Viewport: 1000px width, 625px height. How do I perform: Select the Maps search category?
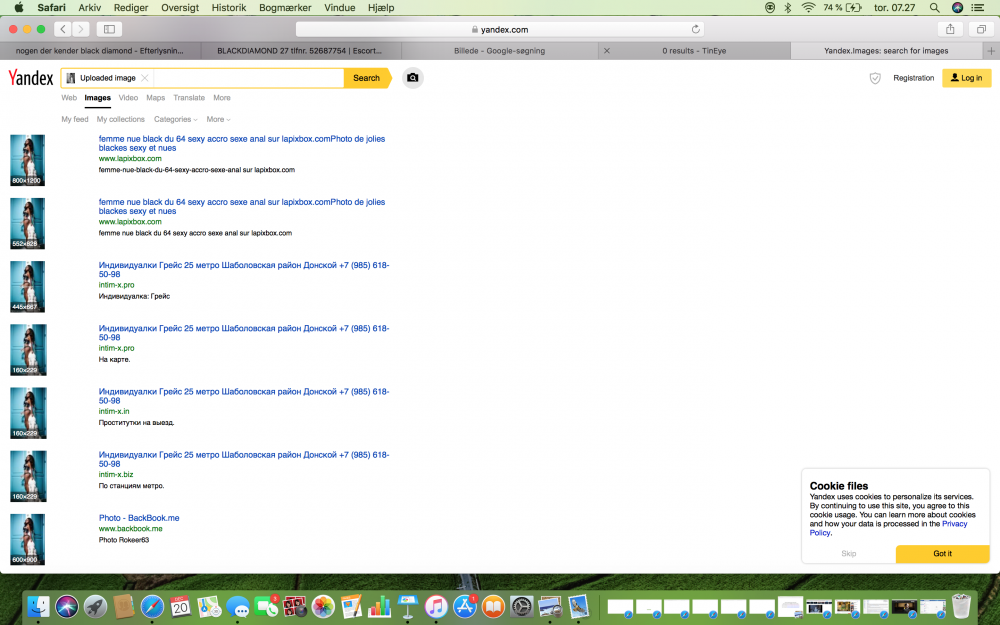click(156, 98)
